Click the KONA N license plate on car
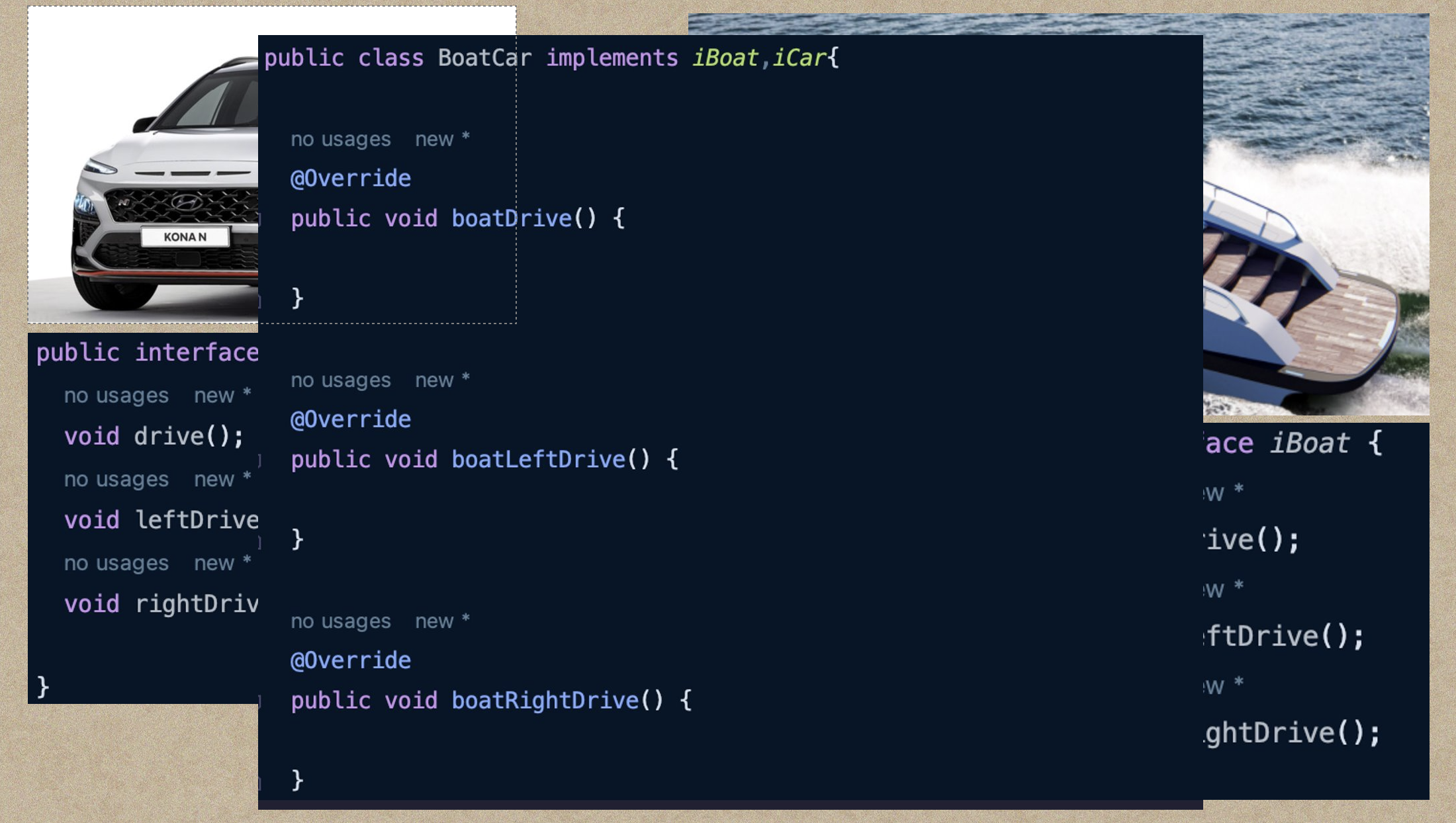This screenshot has width=1456, height=823. (x=185, y=237)
